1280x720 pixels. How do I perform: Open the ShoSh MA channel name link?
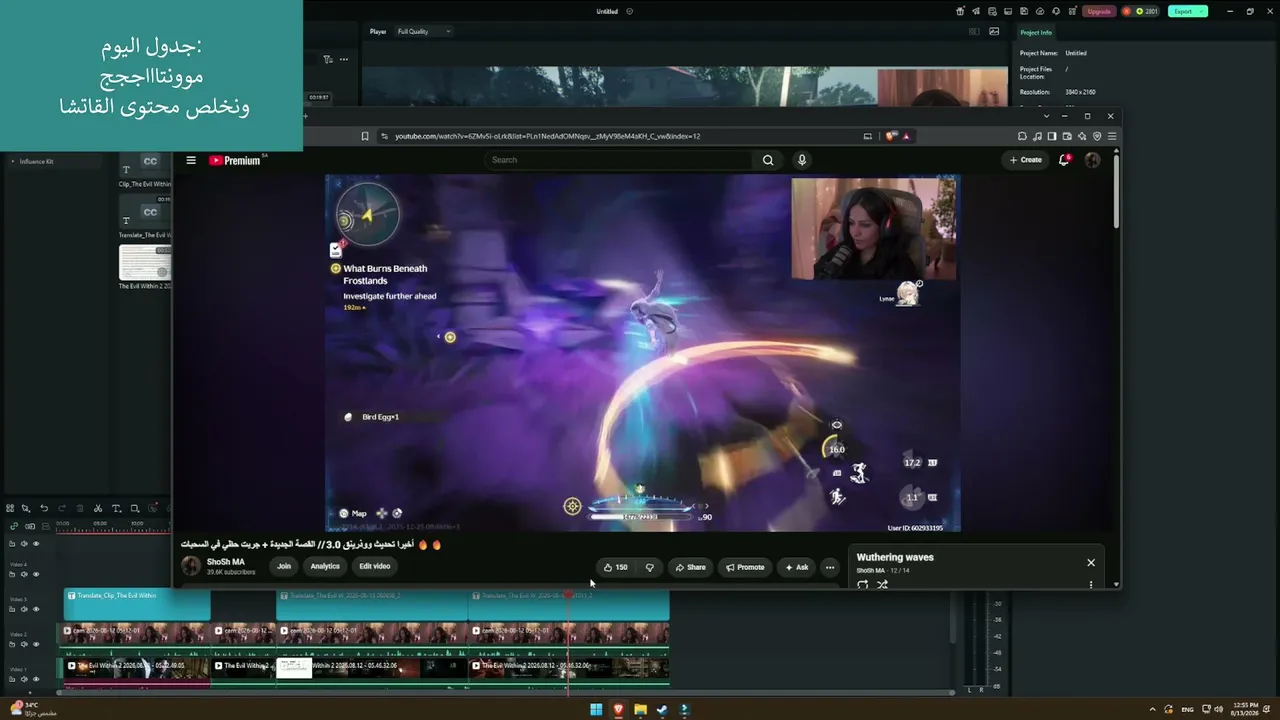coord(225,562)
